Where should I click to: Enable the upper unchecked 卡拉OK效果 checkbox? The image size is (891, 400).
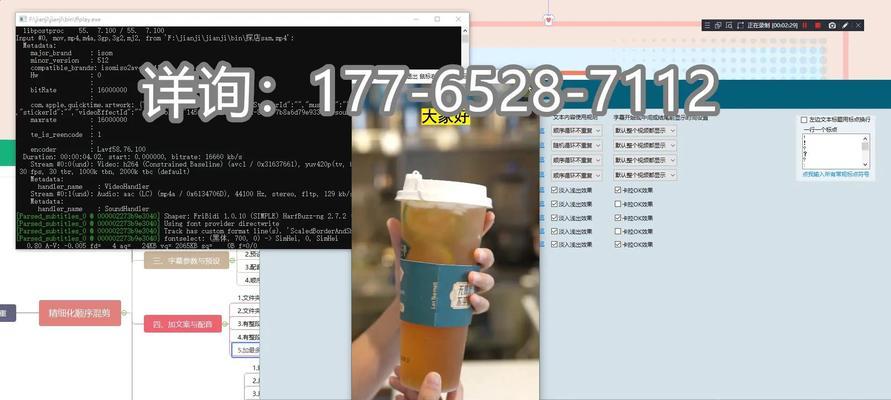tap(618, 204)
